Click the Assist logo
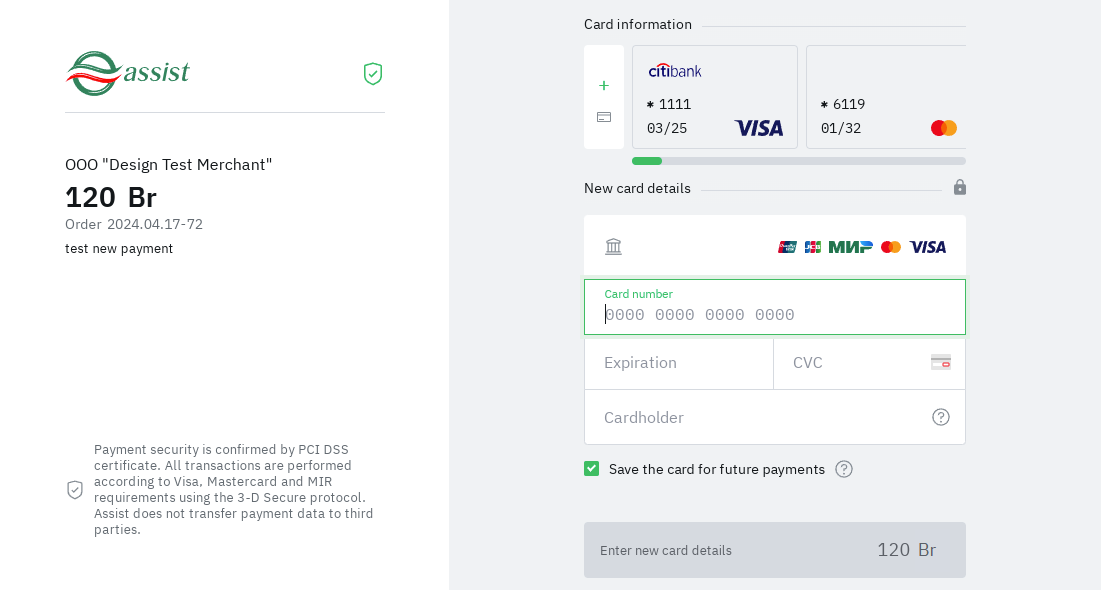The height and width of the screenshot is (590, 1101). (x=128, y=73)
